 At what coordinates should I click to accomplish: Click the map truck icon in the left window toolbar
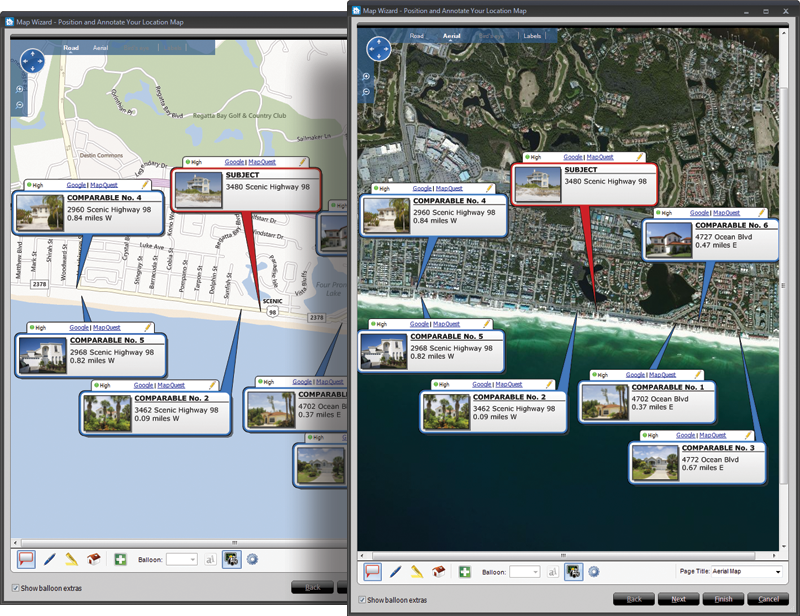(232, 559)
